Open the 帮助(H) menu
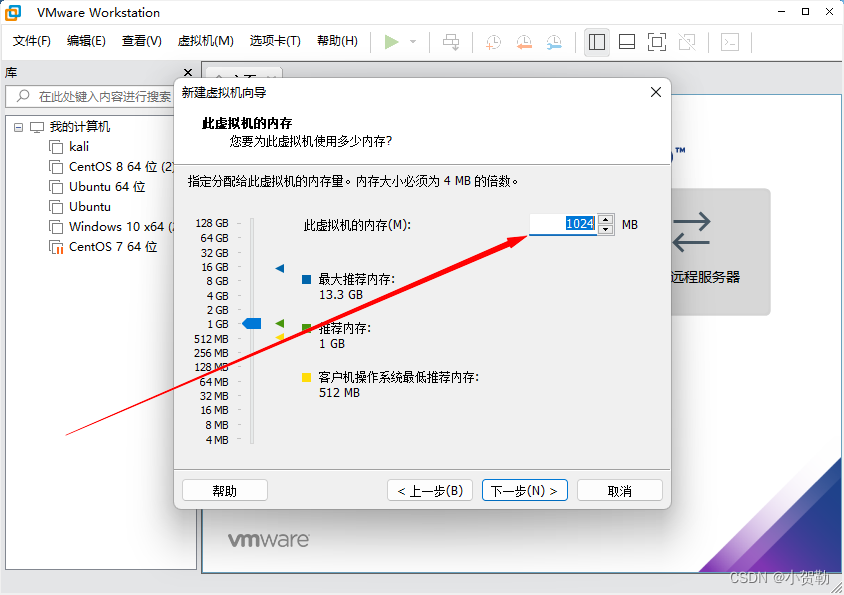 [337, 41]
